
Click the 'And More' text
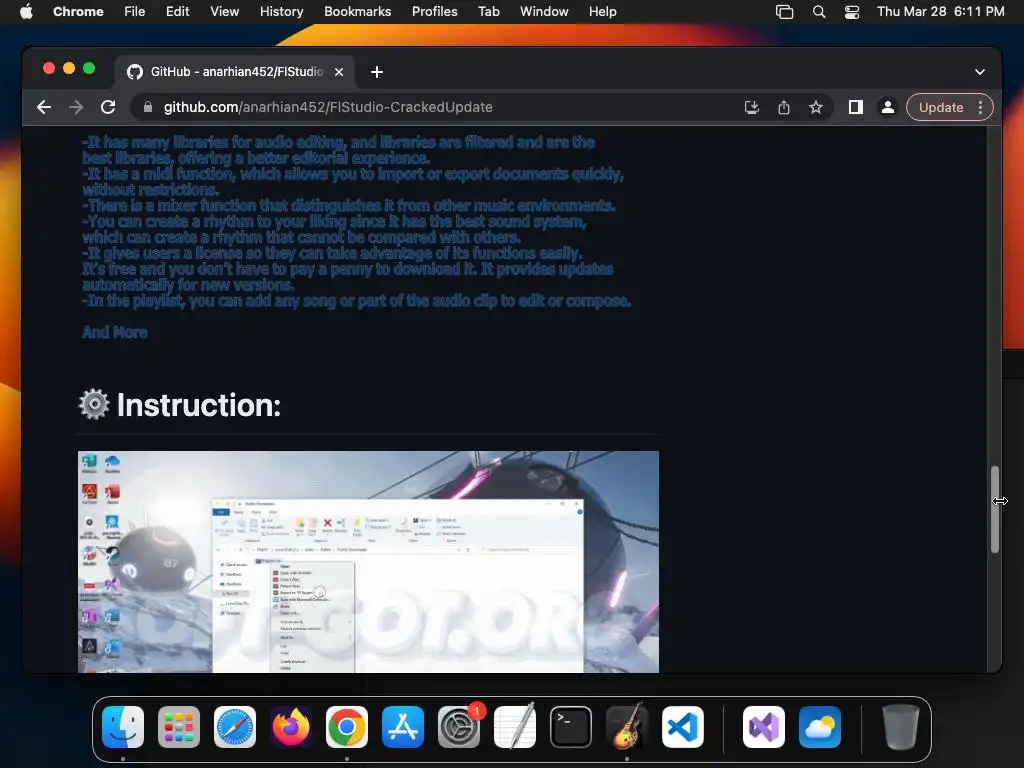(115, 332)
